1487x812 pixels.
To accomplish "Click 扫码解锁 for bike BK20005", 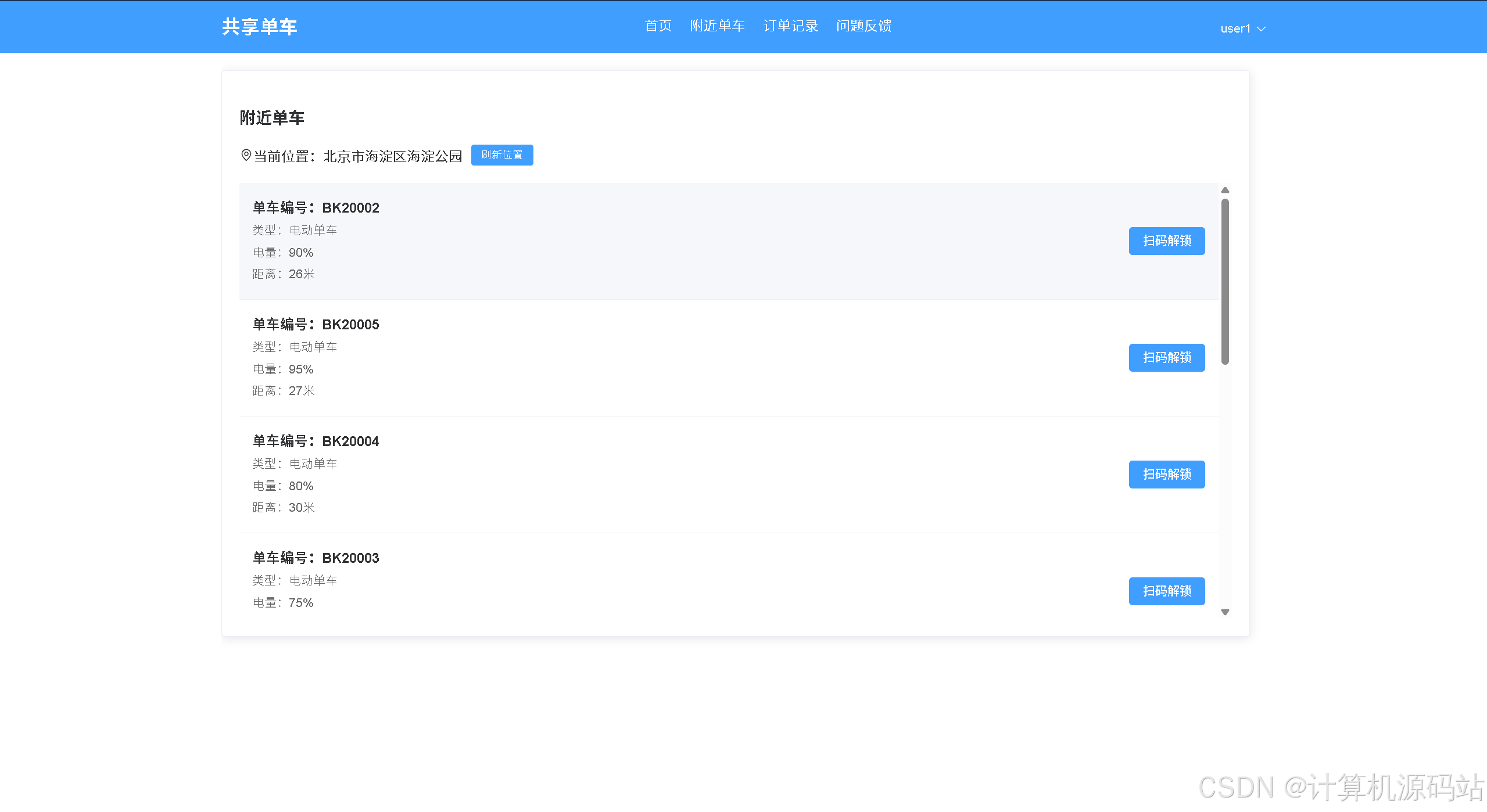I will (1166, 357).
